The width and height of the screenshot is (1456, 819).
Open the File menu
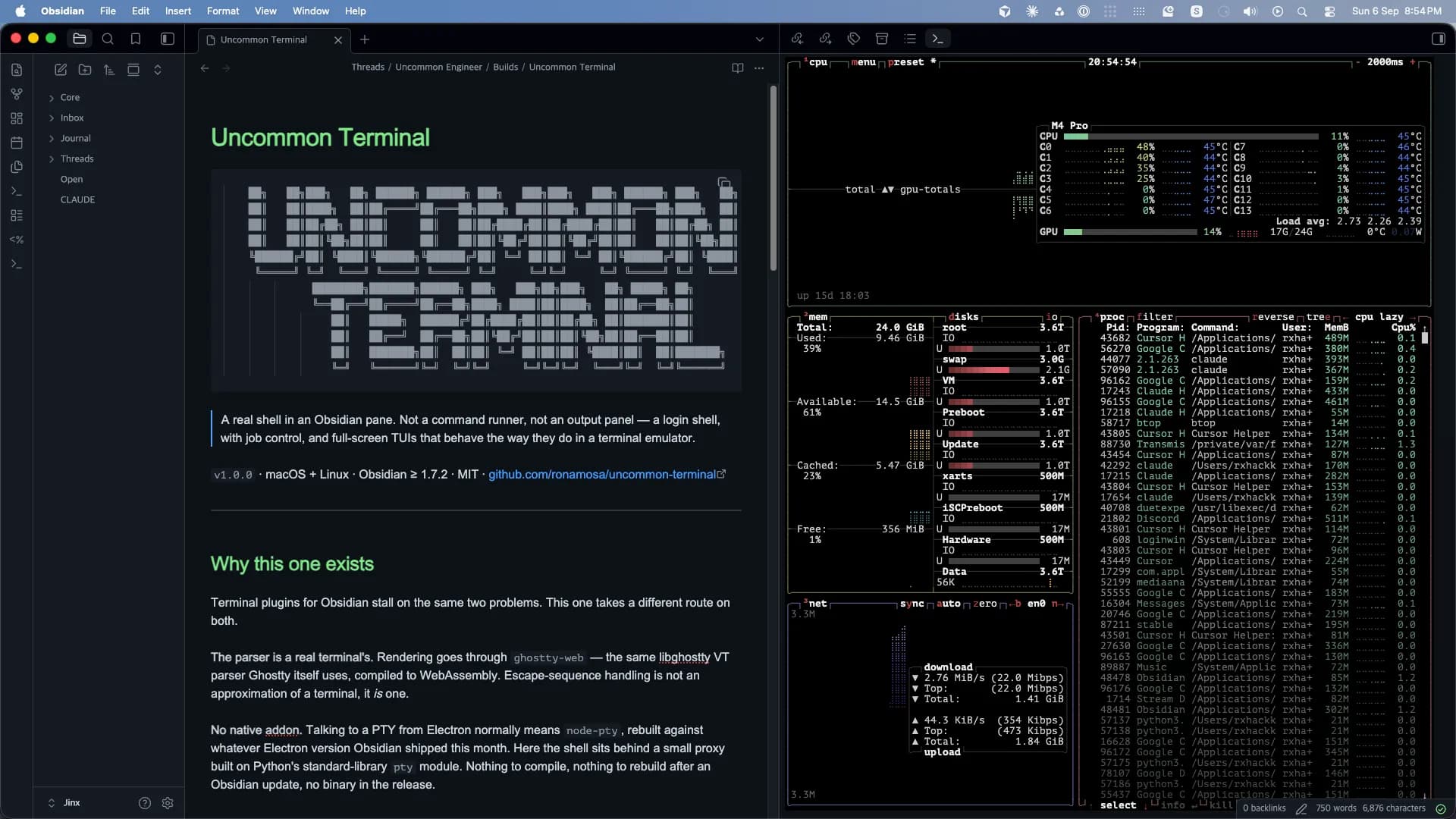[x=108, y=11]
